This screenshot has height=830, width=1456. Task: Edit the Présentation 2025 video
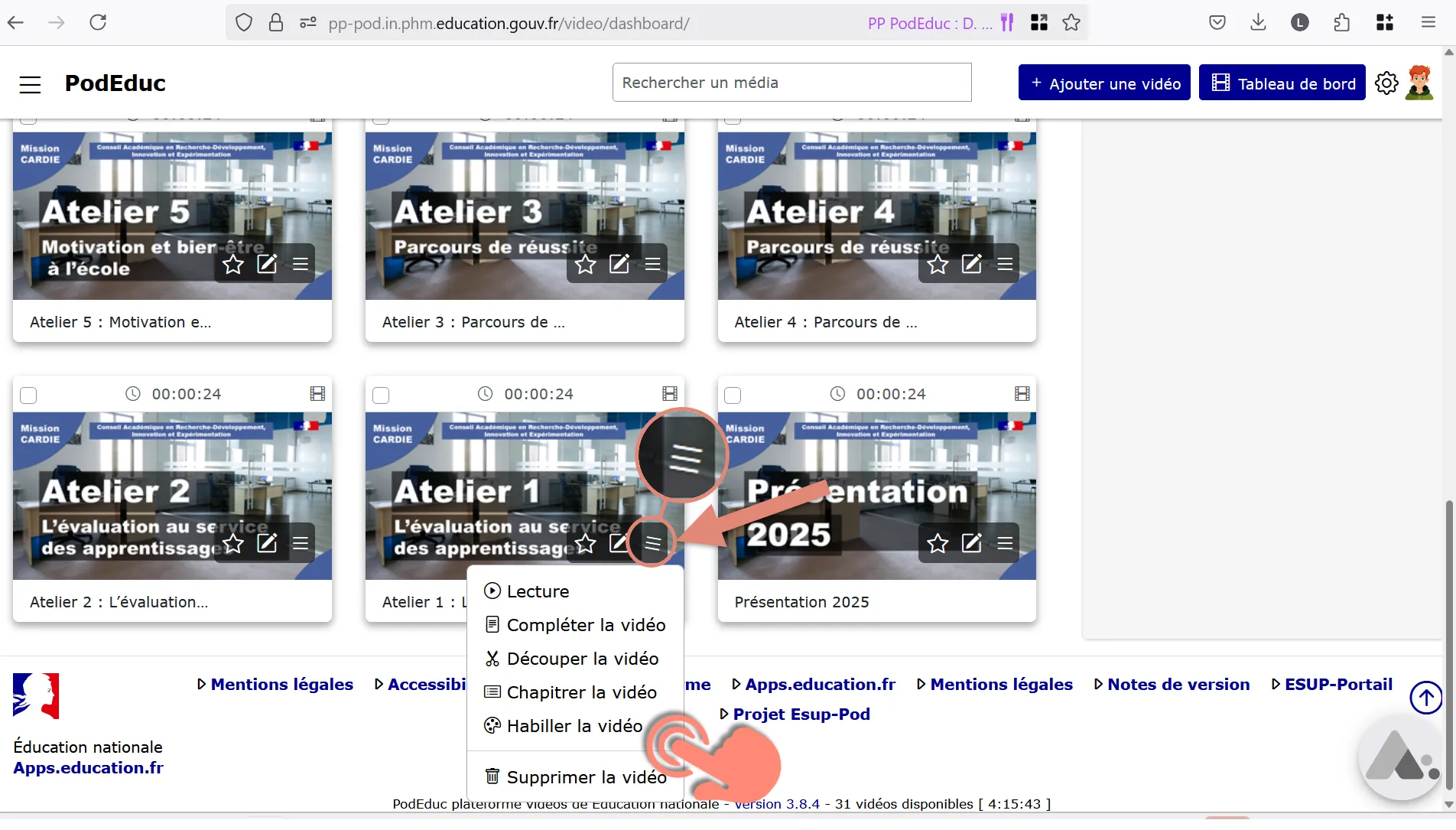point(971,544)
